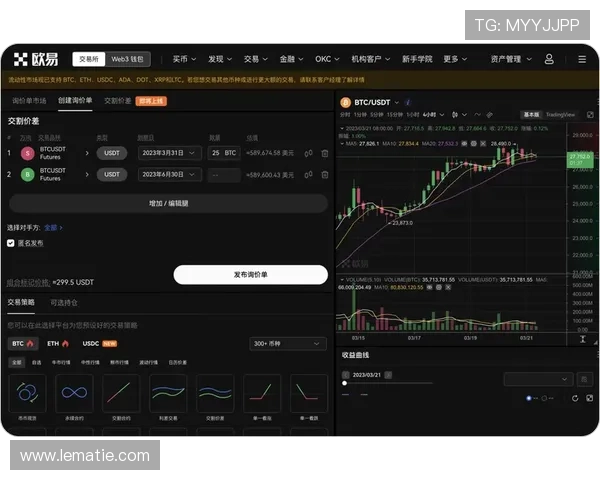Adjust the profit curve date slider handle
Viewport: 600px width, 480px height.
(345, 383)
